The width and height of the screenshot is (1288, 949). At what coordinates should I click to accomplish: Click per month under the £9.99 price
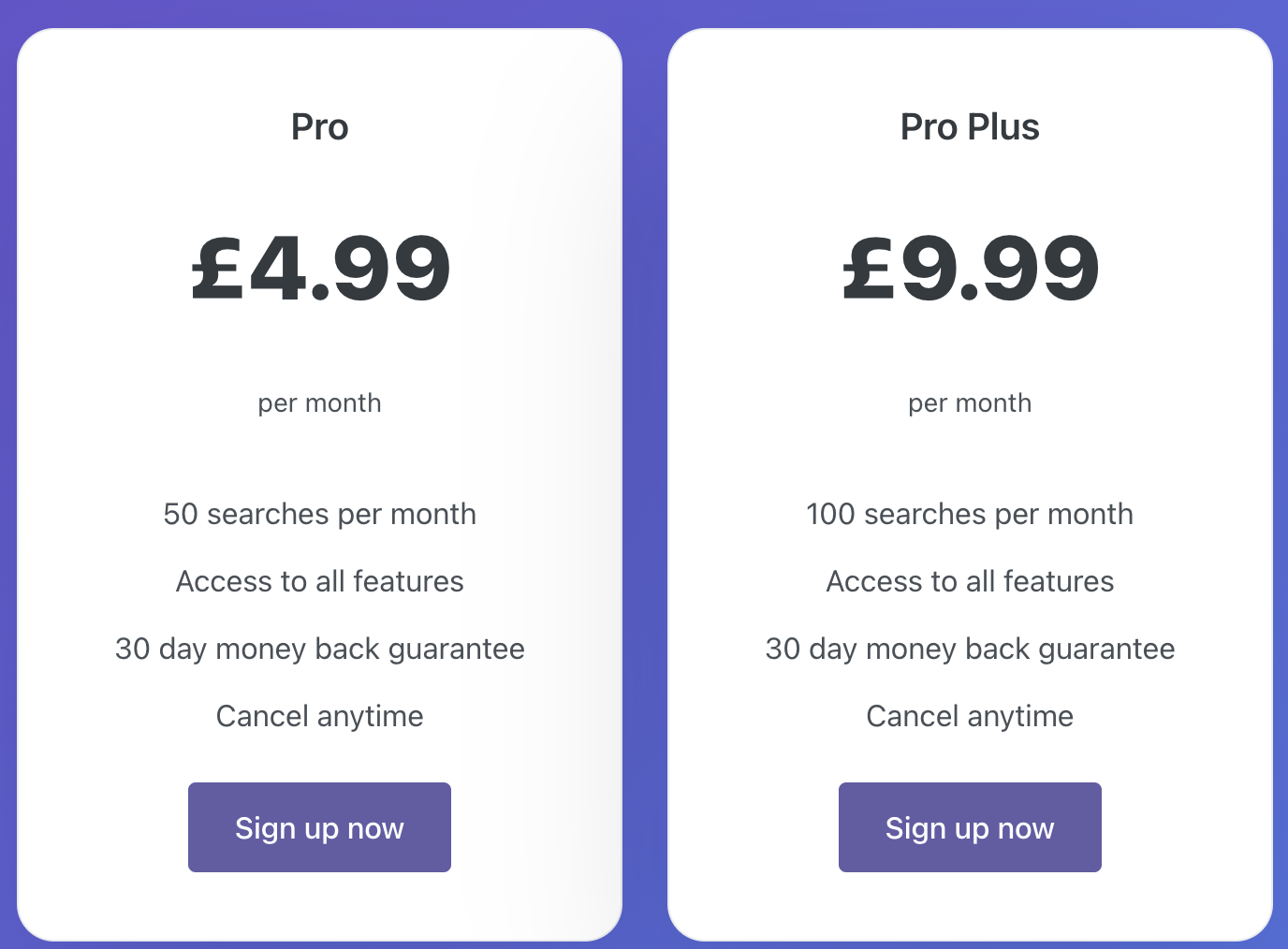tap(970, 403)
